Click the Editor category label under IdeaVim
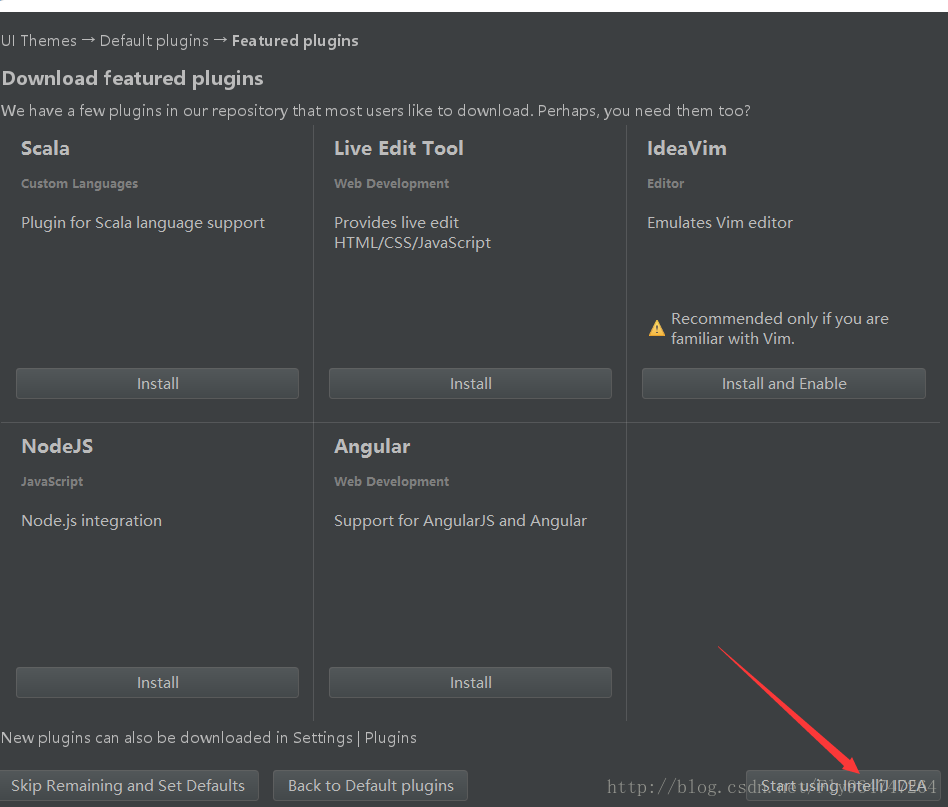This screenshot has width=948, height=807. [x=666, y=184]
